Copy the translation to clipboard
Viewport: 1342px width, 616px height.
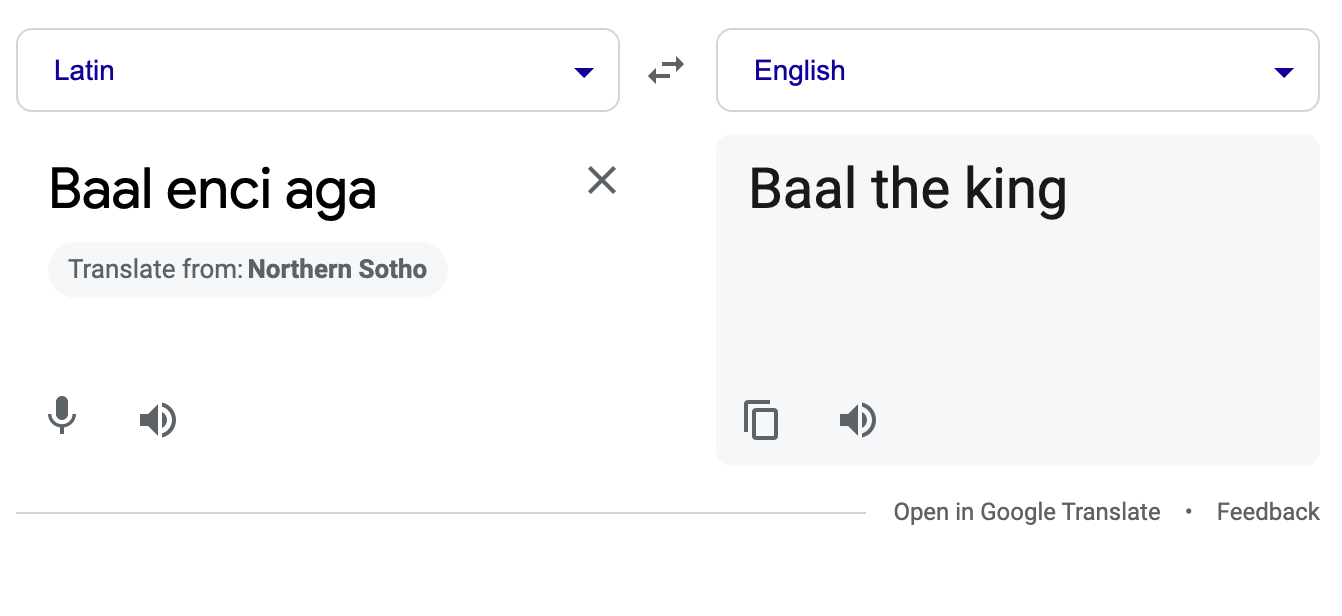761,420
